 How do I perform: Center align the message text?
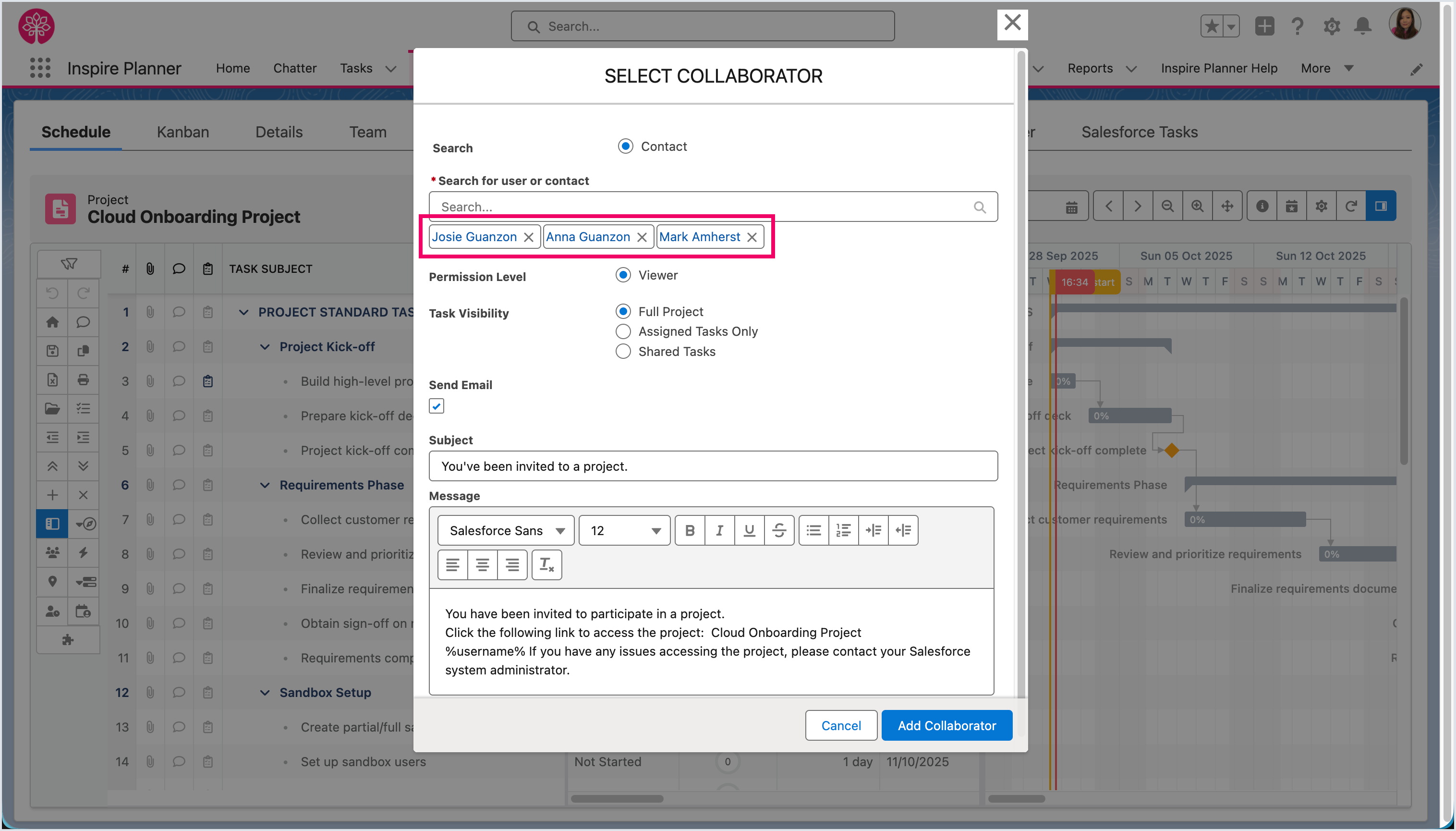[482, 565]
